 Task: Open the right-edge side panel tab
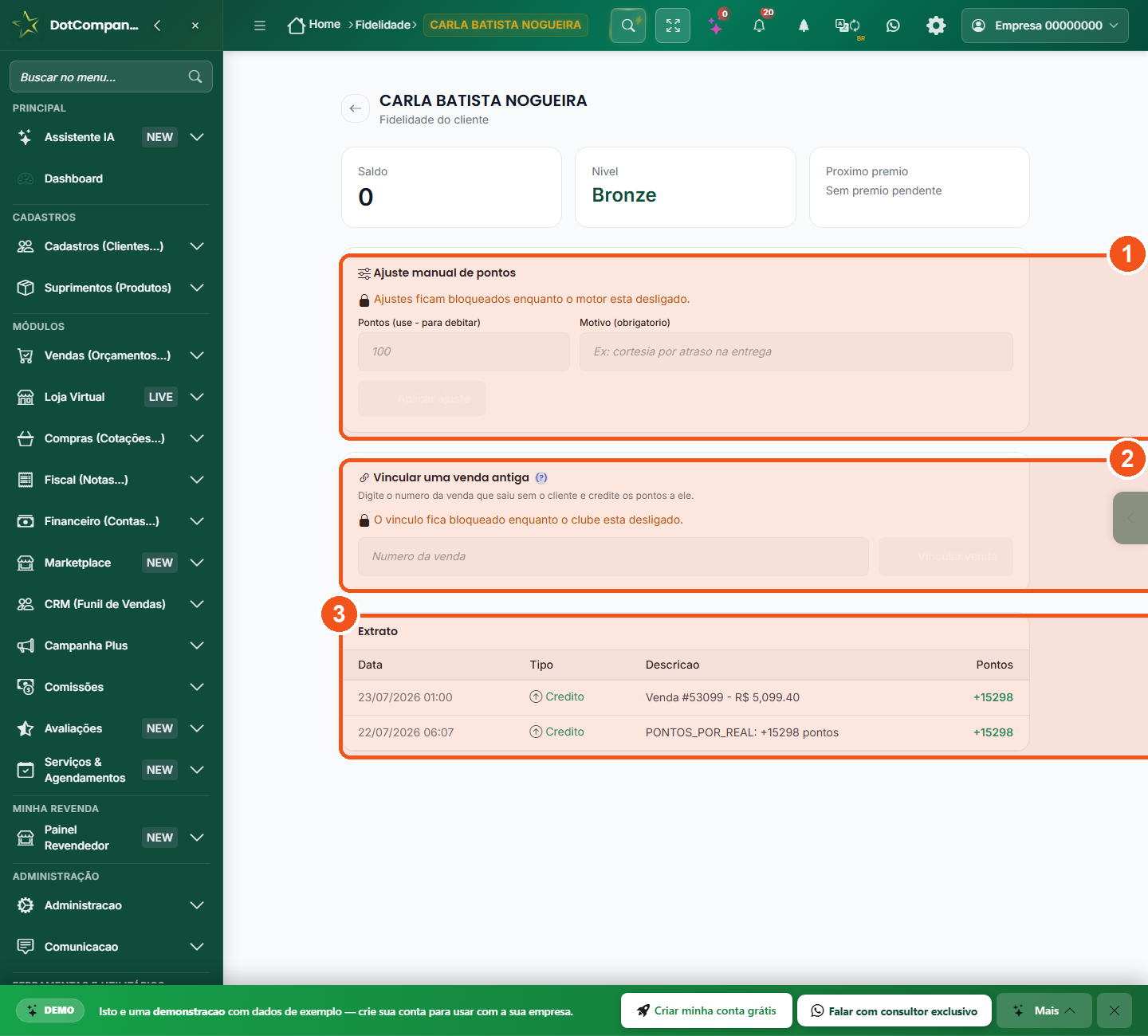tap(1130, 518)
